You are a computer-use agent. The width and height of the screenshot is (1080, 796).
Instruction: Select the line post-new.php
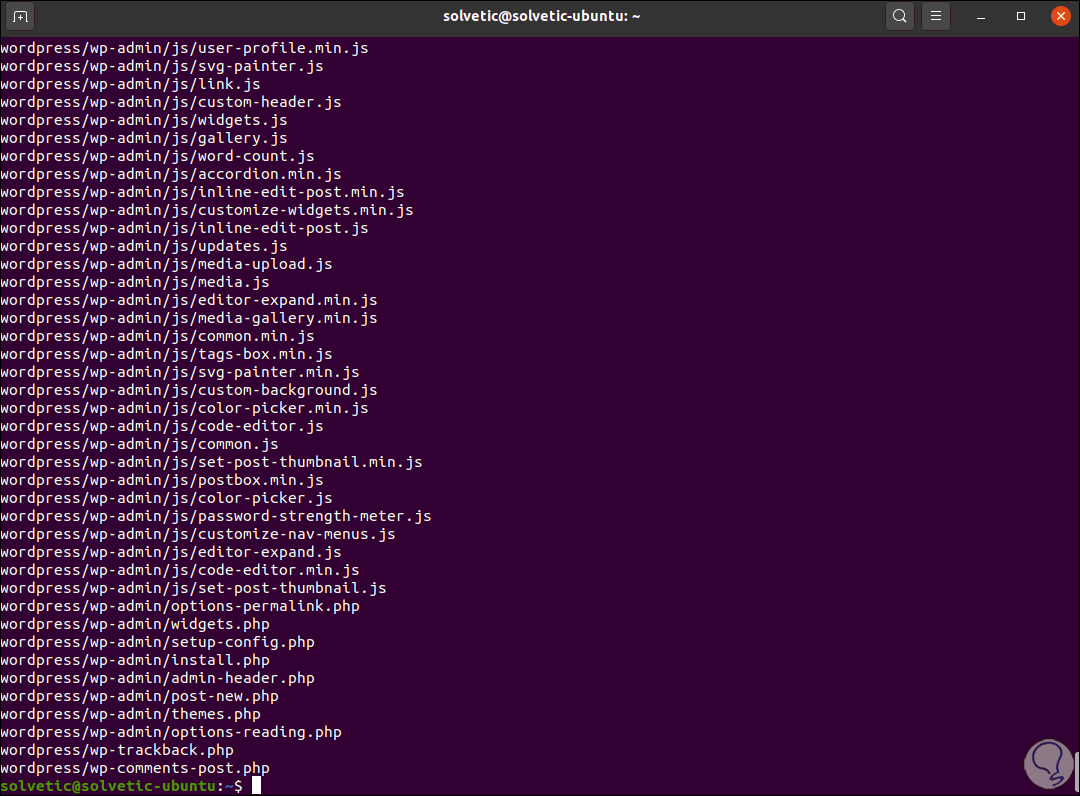coord(139,696)
